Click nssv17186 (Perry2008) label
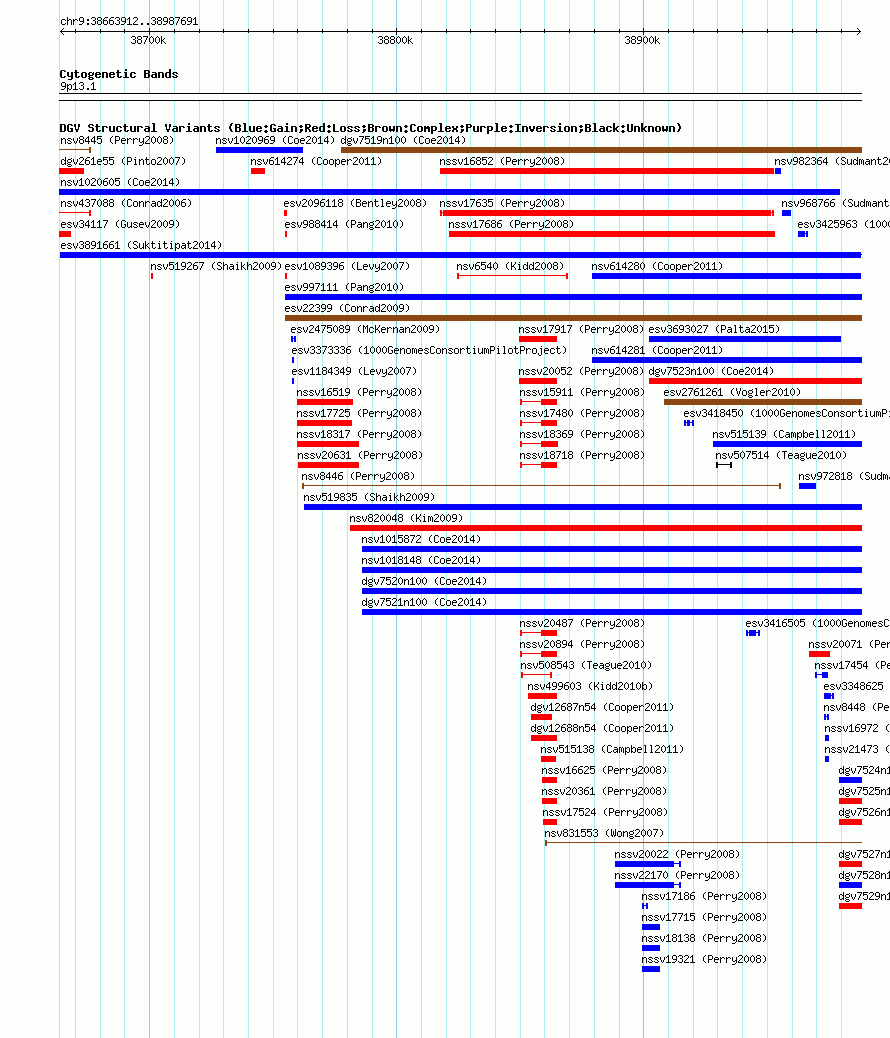The image size is (890, 1038). (704, 896)
